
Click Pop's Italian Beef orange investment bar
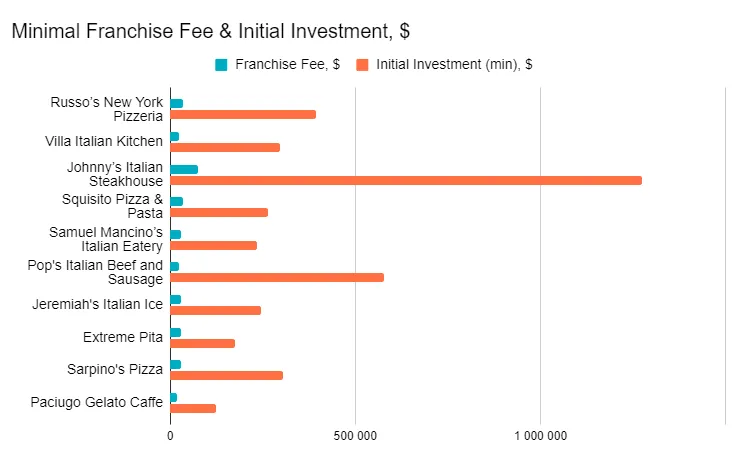(277, 277)
